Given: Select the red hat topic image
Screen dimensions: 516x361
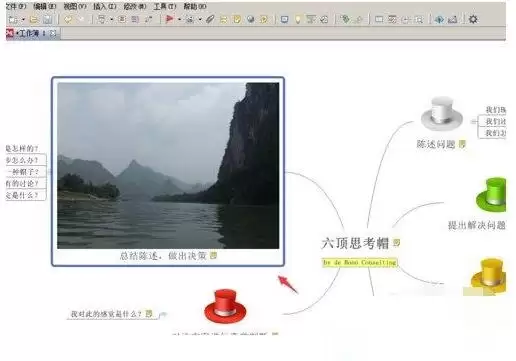Looking at the screenshot, I should click(x=225, y=306).
